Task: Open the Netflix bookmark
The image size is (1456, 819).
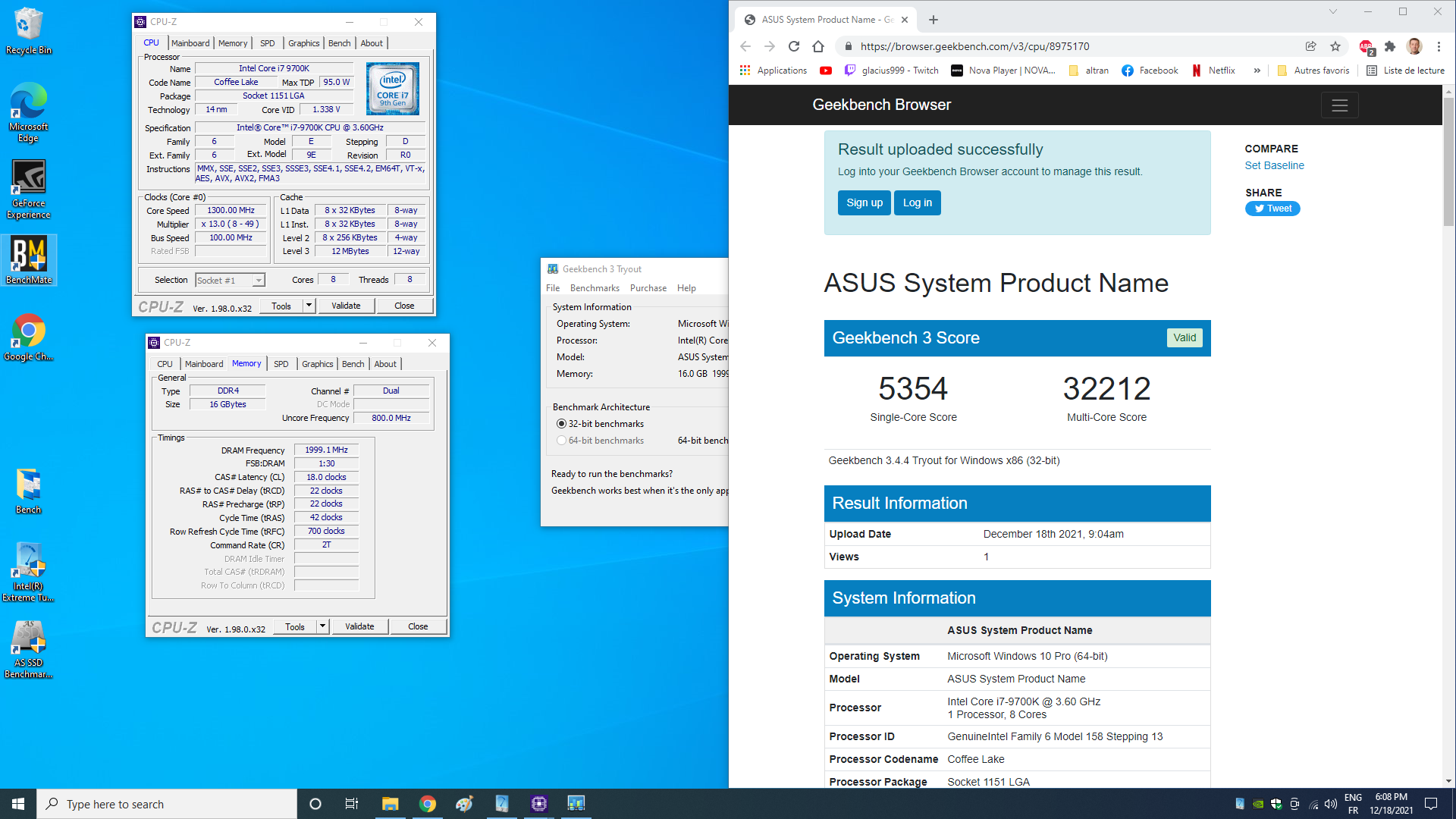Action: click(1213, 71)
